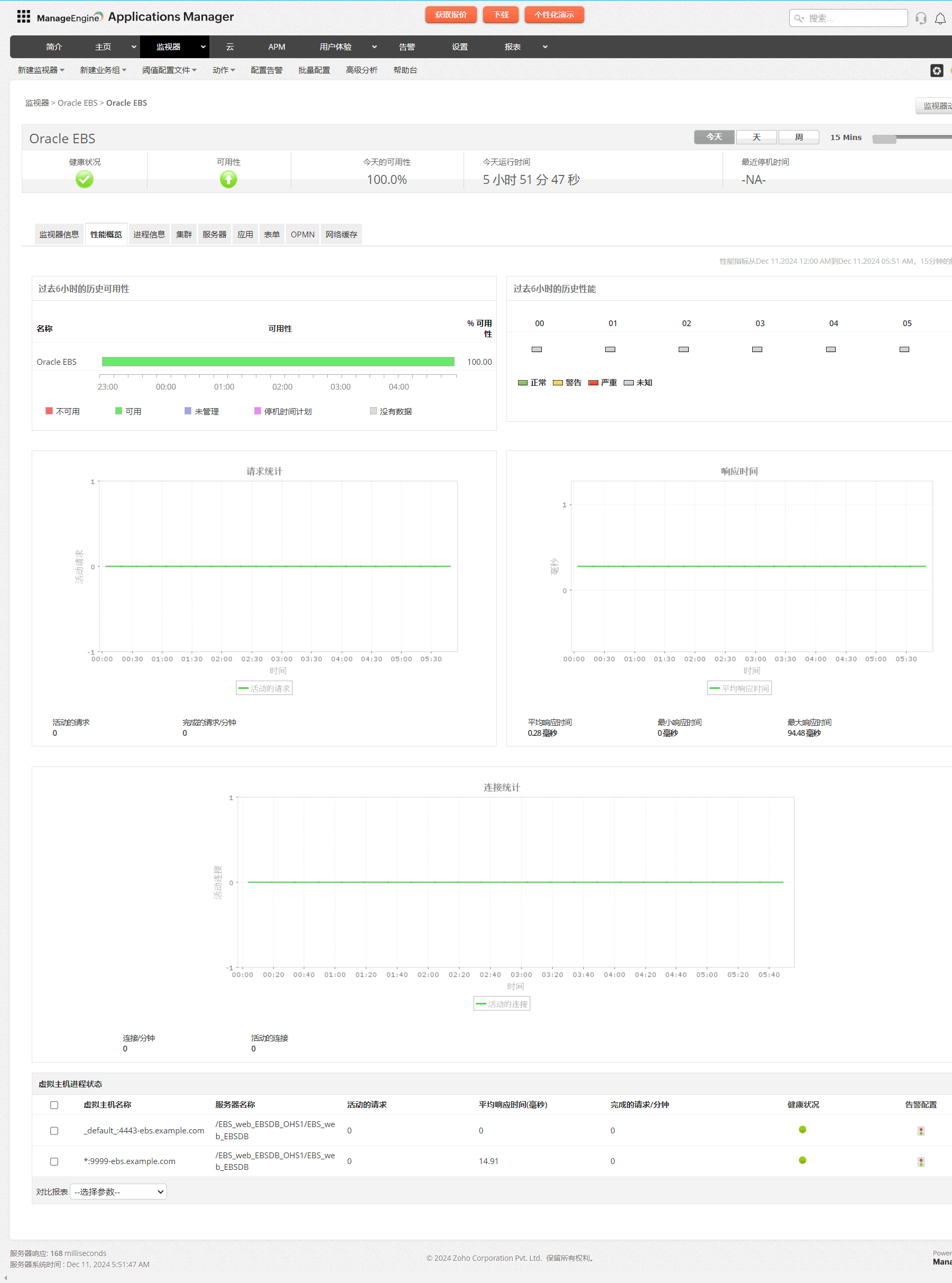Switch to the OPMN tab

302,234
